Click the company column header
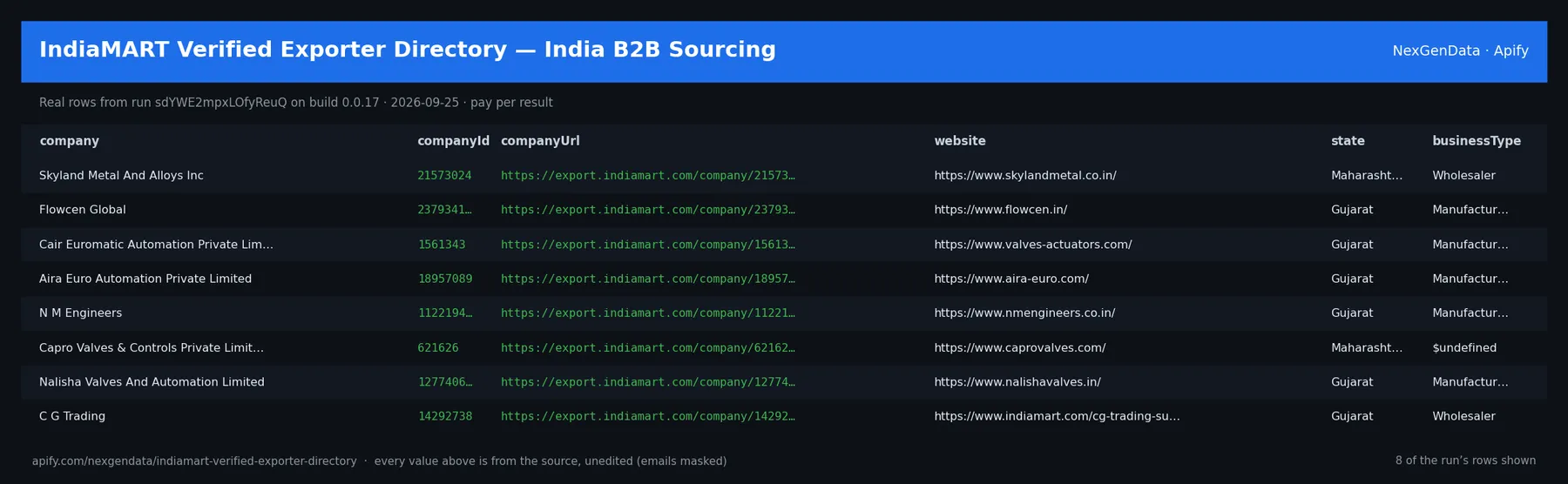This screenshot has width=1568, height=484. [x=69, y=141]
